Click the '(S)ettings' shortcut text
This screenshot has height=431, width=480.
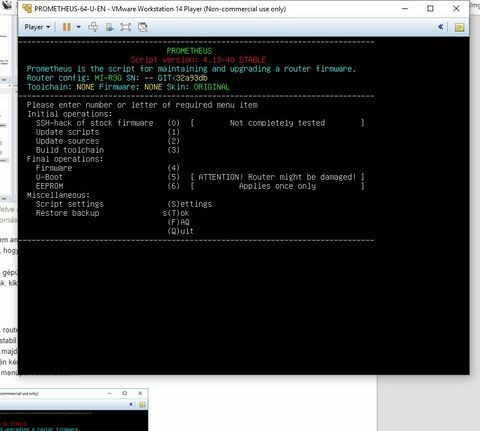tap(190, 204)
